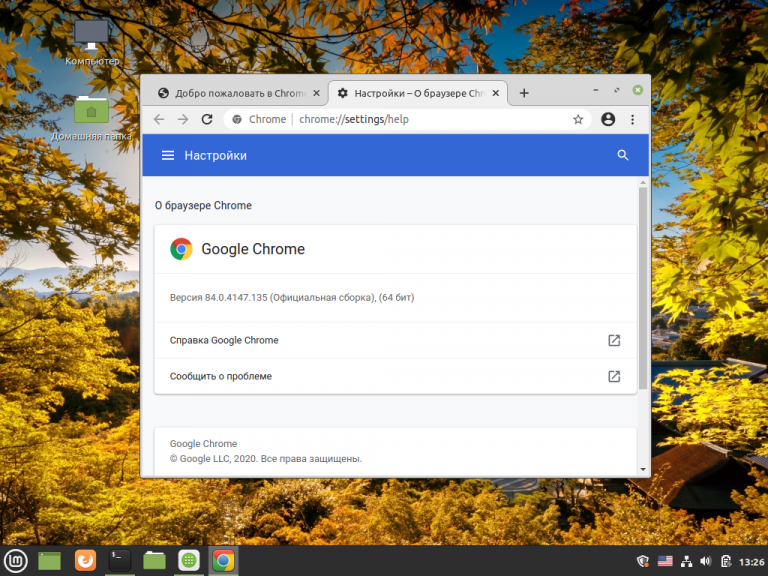Image resolution: width=768 pixels, height=576 pixels.
Task: Click the search icon in Settings header
Action: (623, 155)
